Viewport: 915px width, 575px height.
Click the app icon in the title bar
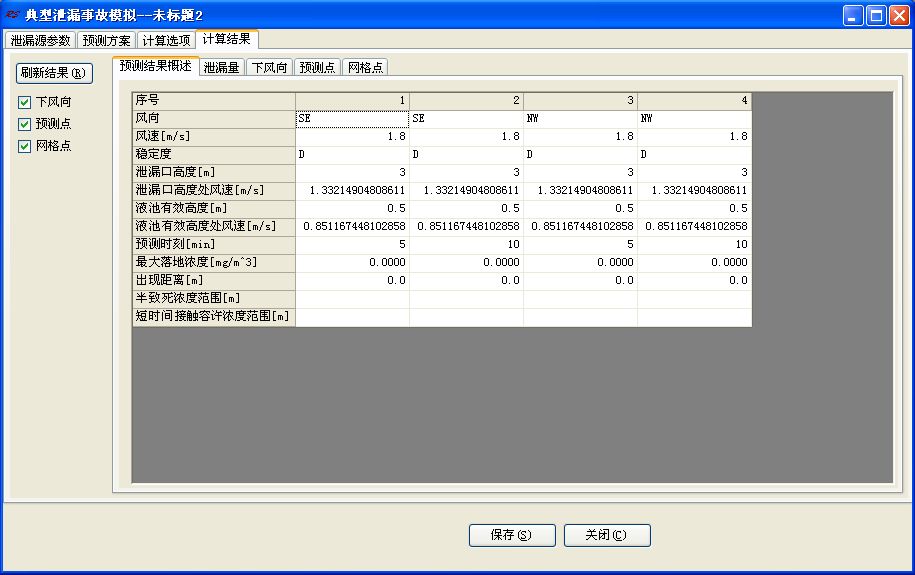point(12,15)
